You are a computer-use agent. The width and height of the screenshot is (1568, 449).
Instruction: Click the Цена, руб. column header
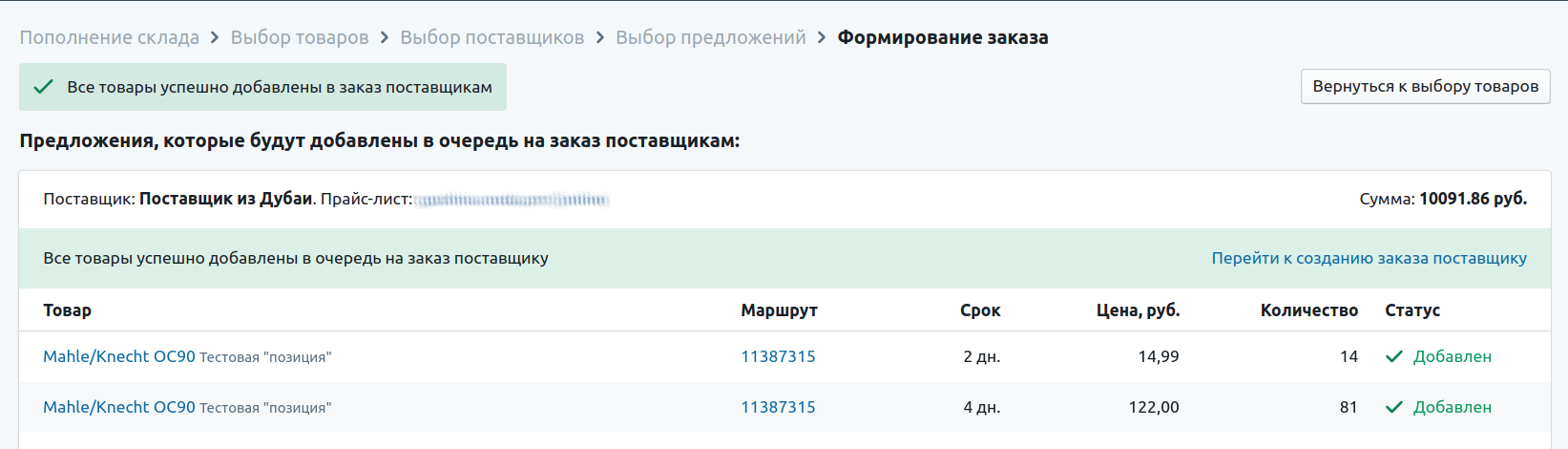click(x=1138, y=310)
